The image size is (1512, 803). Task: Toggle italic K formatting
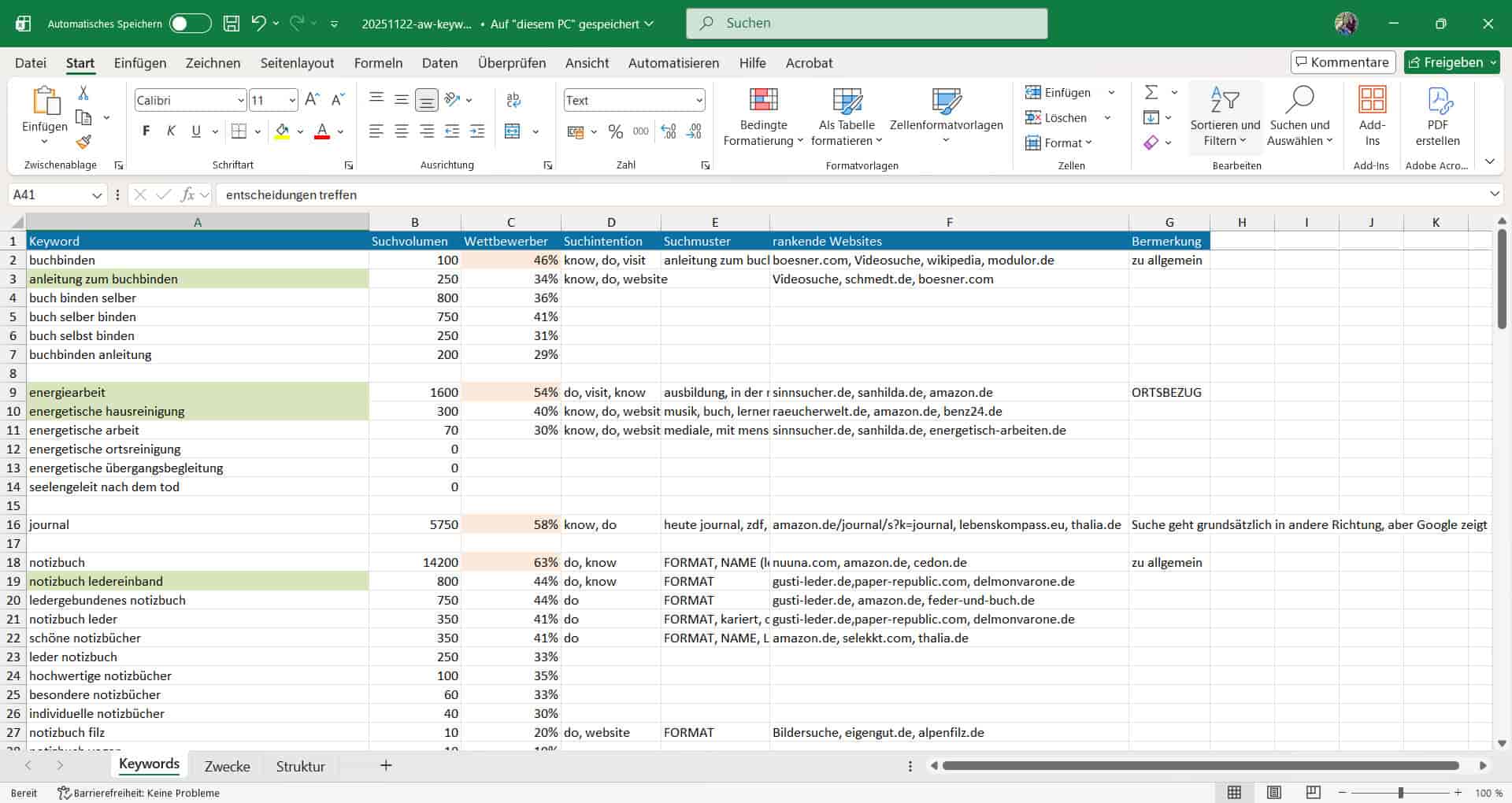[171, 131]
